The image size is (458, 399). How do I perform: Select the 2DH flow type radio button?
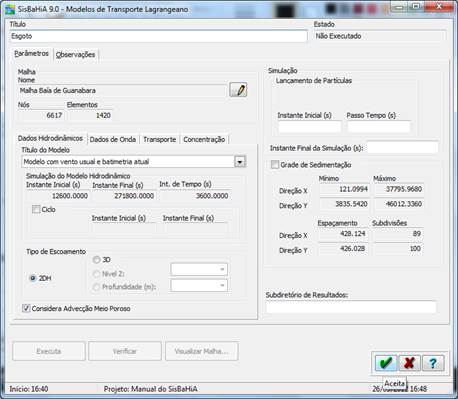(x=33, y=278)
